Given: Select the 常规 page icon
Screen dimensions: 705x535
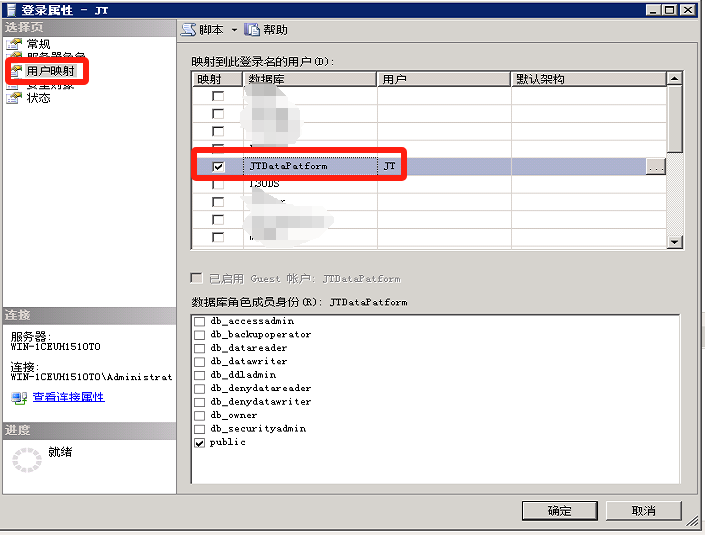Looking at the screenshot, I should click(14, 45).
